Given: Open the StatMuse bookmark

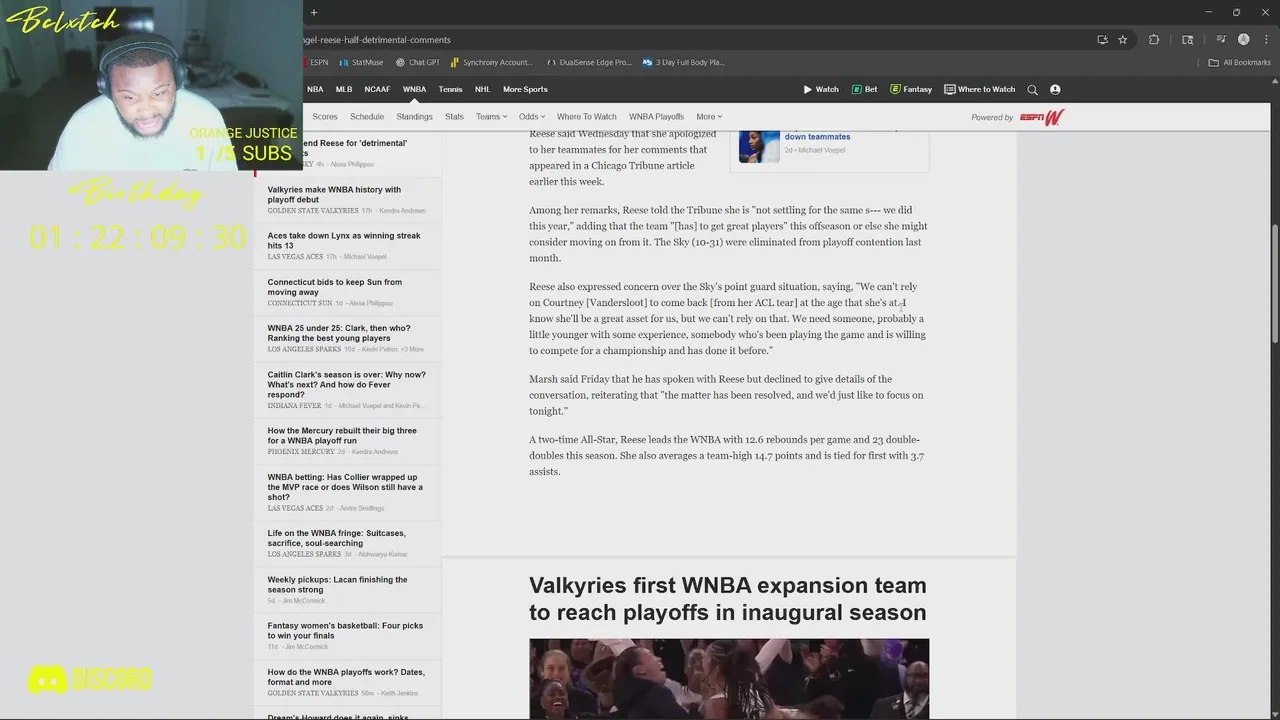Looking at the screenshot, I should 361,62.
